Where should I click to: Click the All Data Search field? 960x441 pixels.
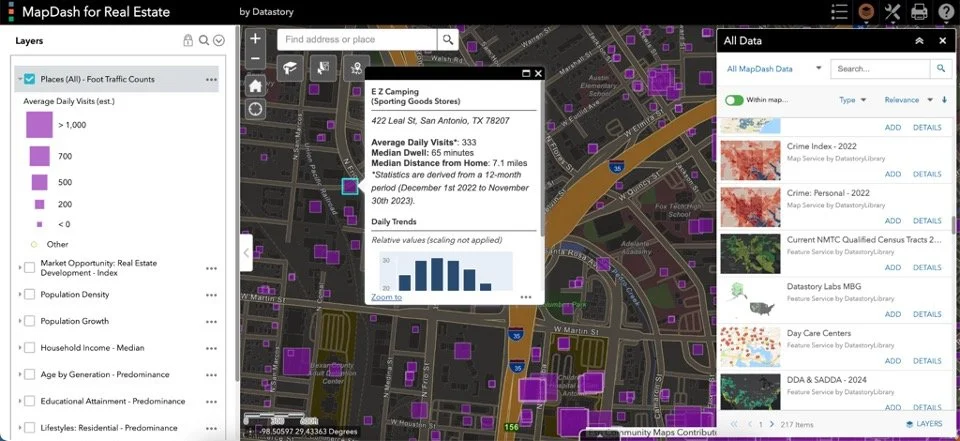click(x=880, y=69)
